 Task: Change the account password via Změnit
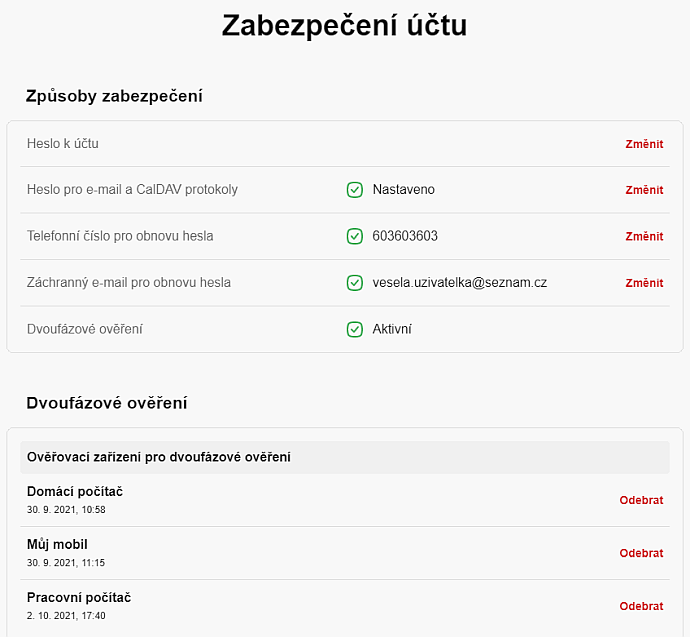(644, 144)
